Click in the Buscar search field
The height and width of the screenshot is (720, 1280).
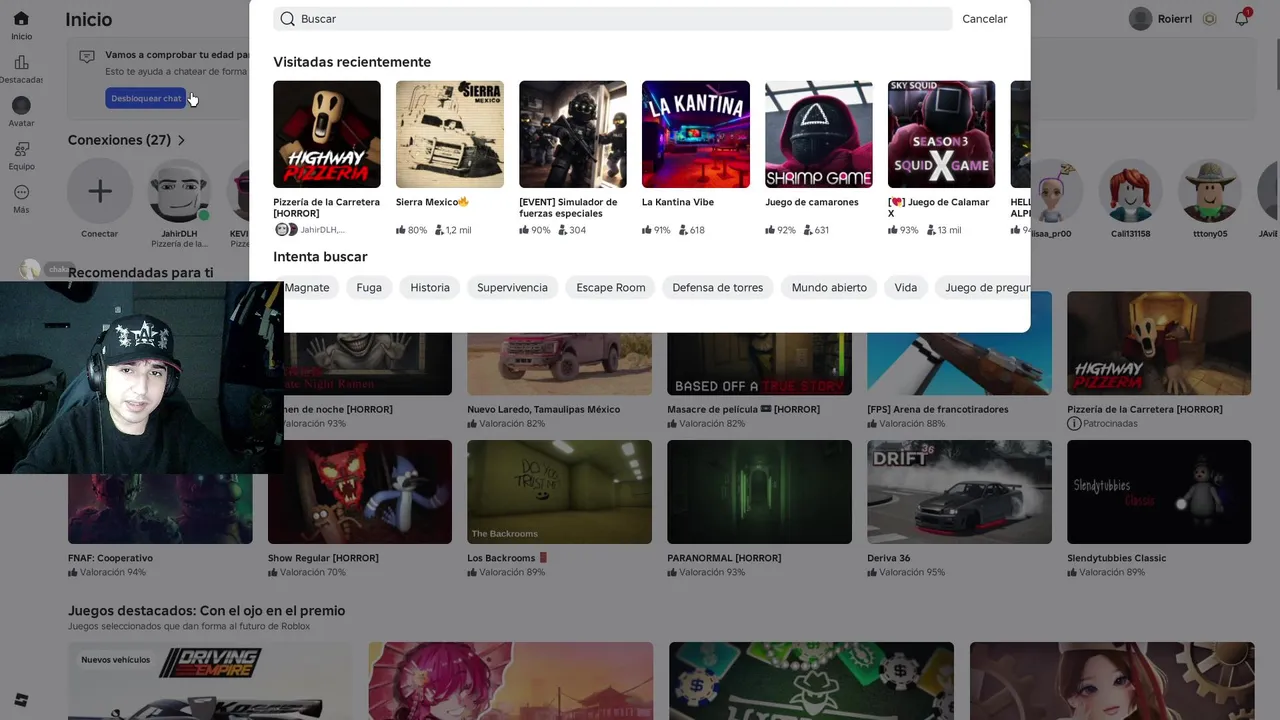tap(612, 19)
